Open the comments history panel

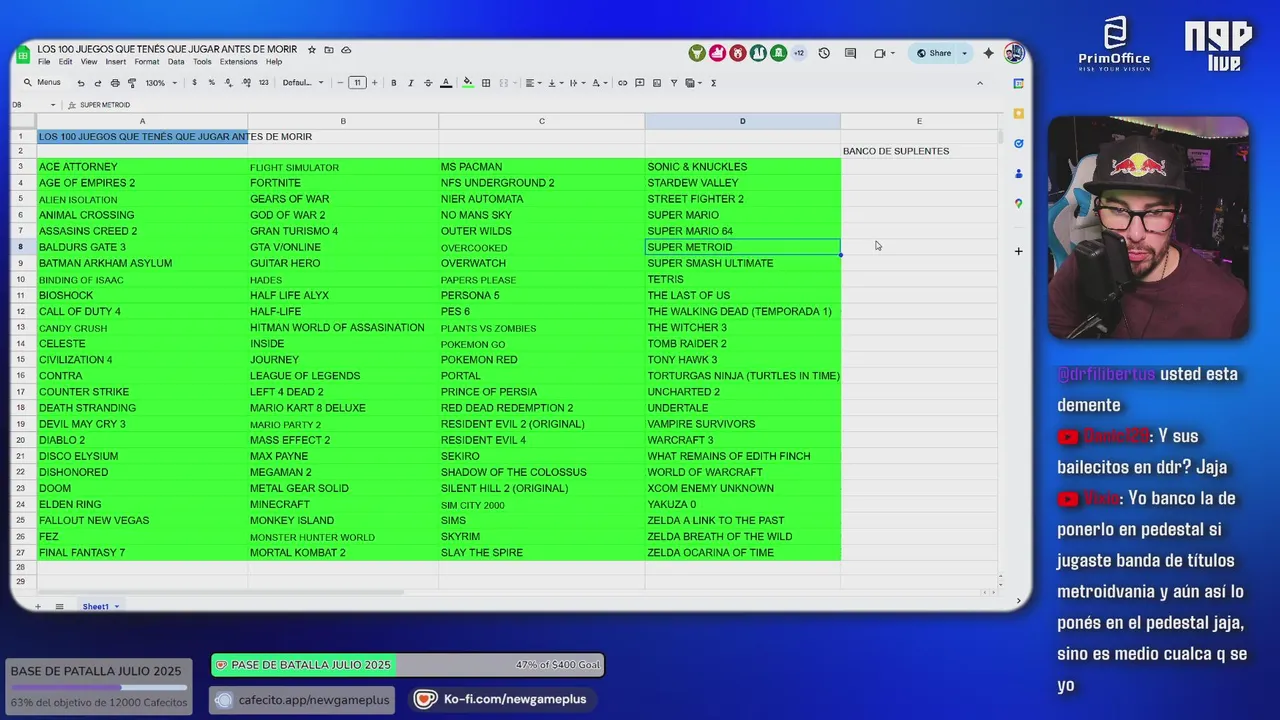[x=850, y=53]
